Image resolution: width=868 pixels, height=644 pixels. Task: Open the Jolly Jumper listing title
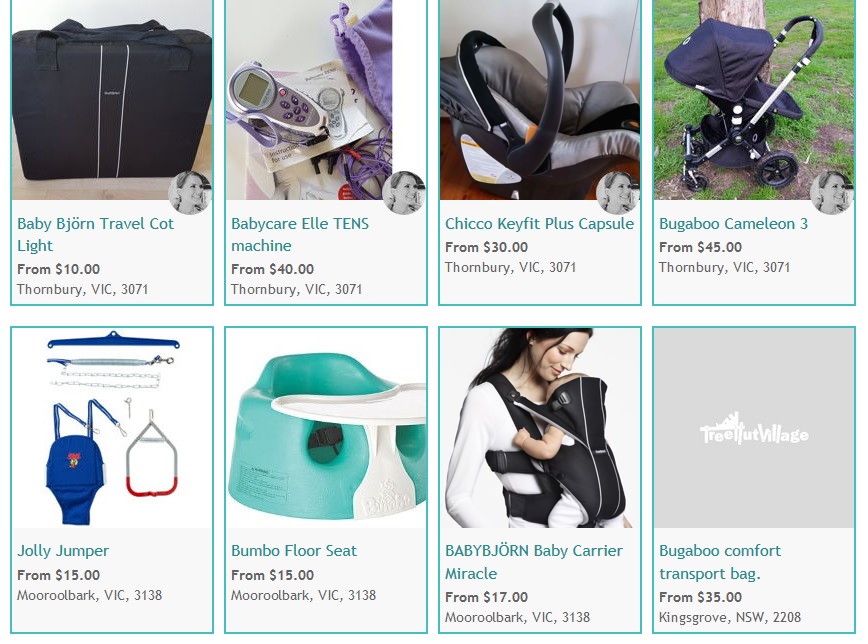point(63,551)
